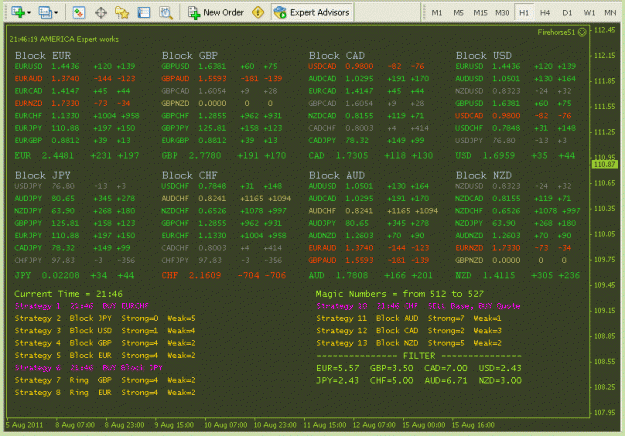Select the M30 timeframe button
The height and width of the screenshot is (436, 625).
(502, 13)
